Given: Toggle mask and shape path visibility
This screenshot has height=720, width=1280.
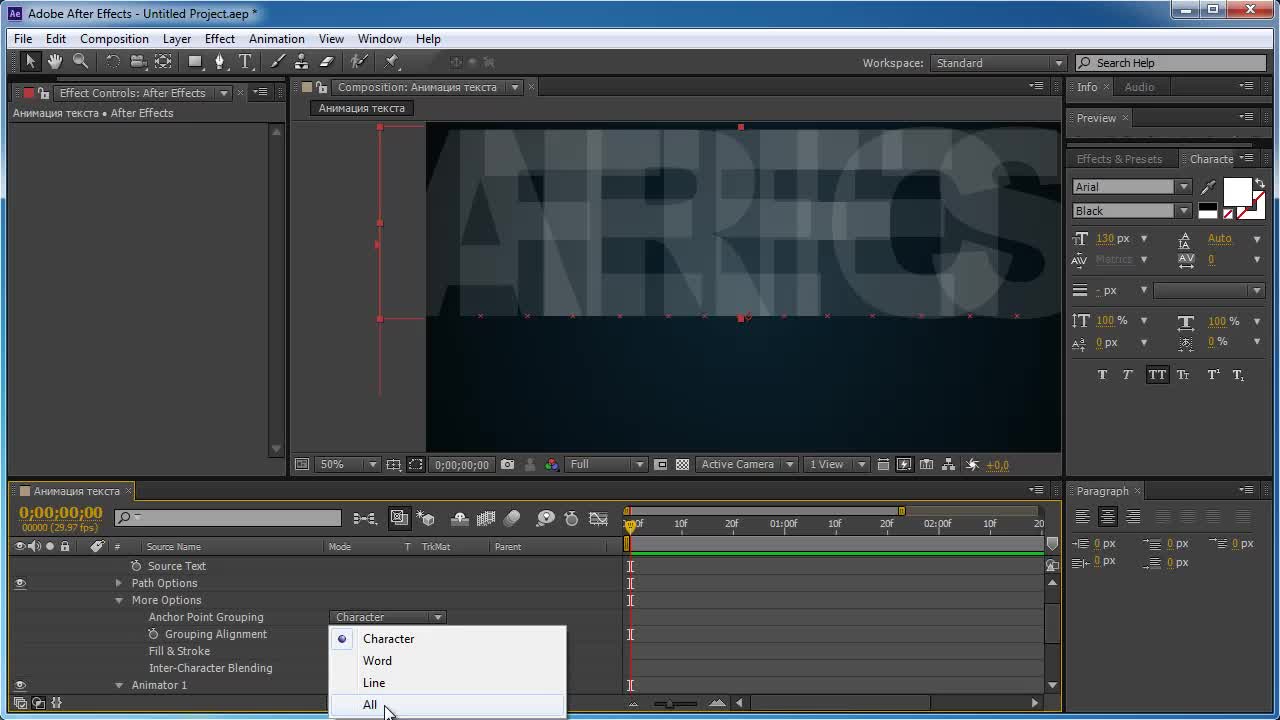Looking at the screenshot, I should tap(415, 465).
